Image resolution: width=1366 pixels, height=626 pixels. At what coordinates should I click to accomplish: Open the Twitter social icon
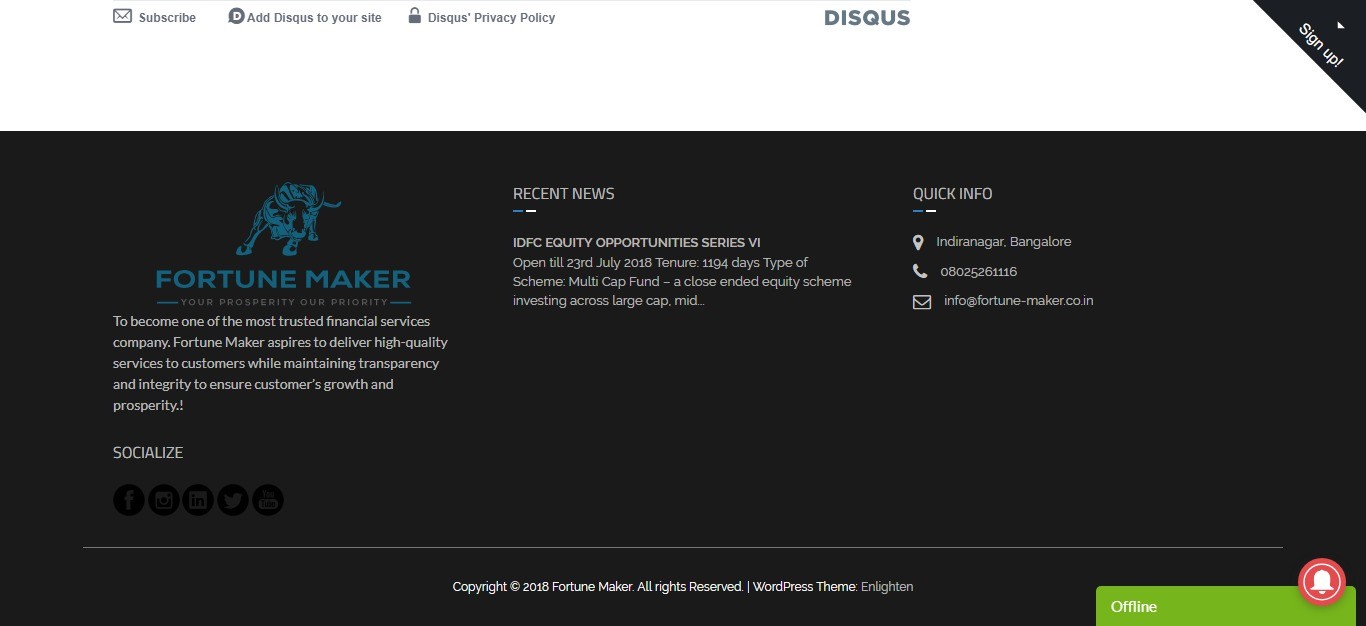click(233, 500)
